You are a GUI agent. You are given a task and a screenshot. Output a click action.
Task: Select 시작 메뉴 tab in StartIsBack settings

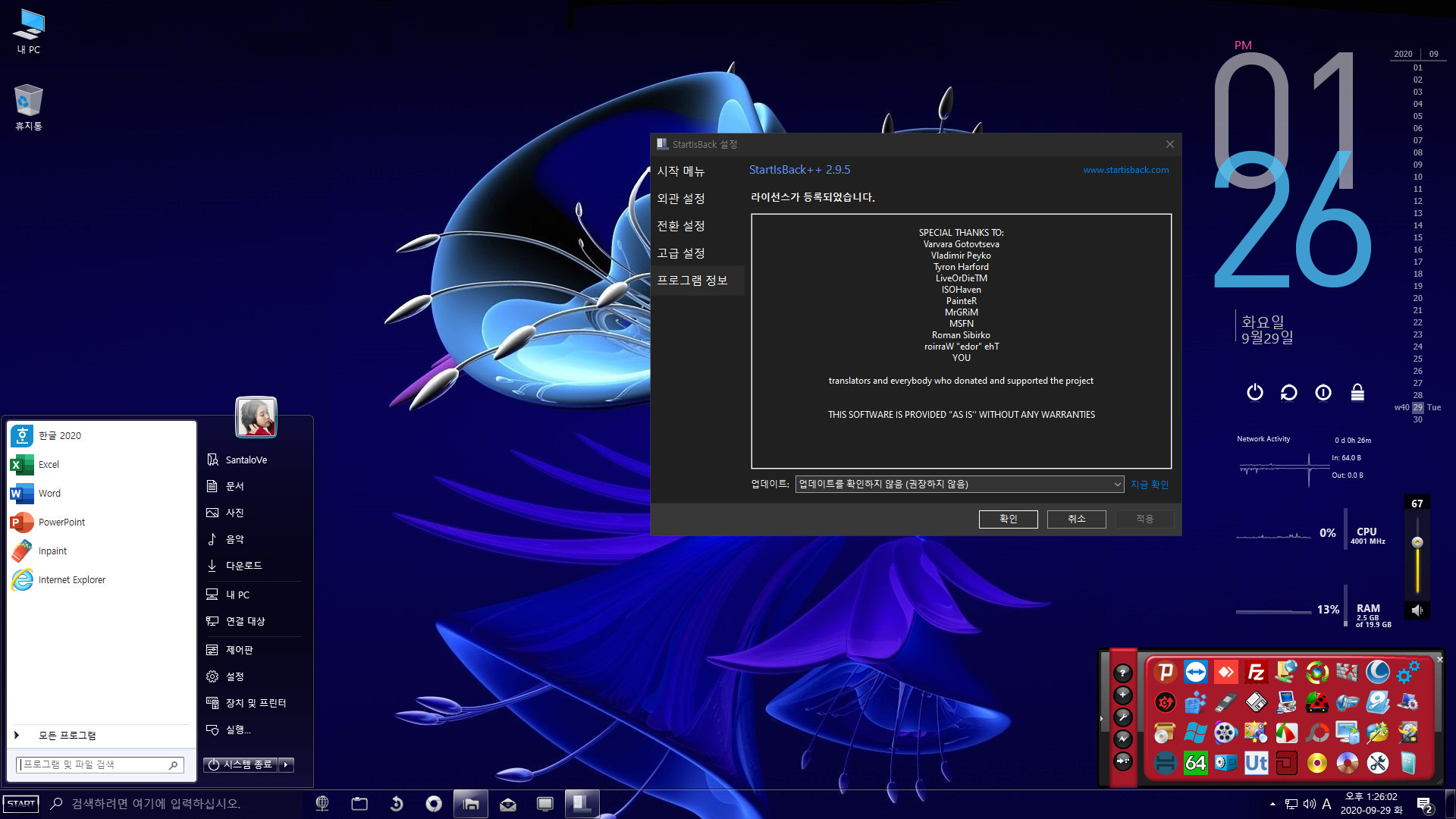coord(681,171)
